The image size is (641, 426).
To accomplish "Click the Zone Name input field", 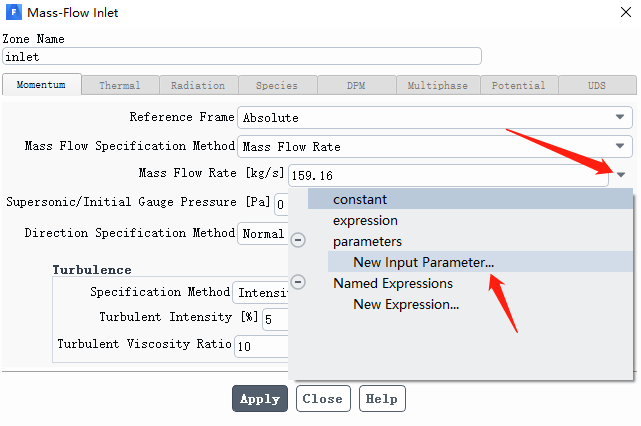I will point(242,56).
